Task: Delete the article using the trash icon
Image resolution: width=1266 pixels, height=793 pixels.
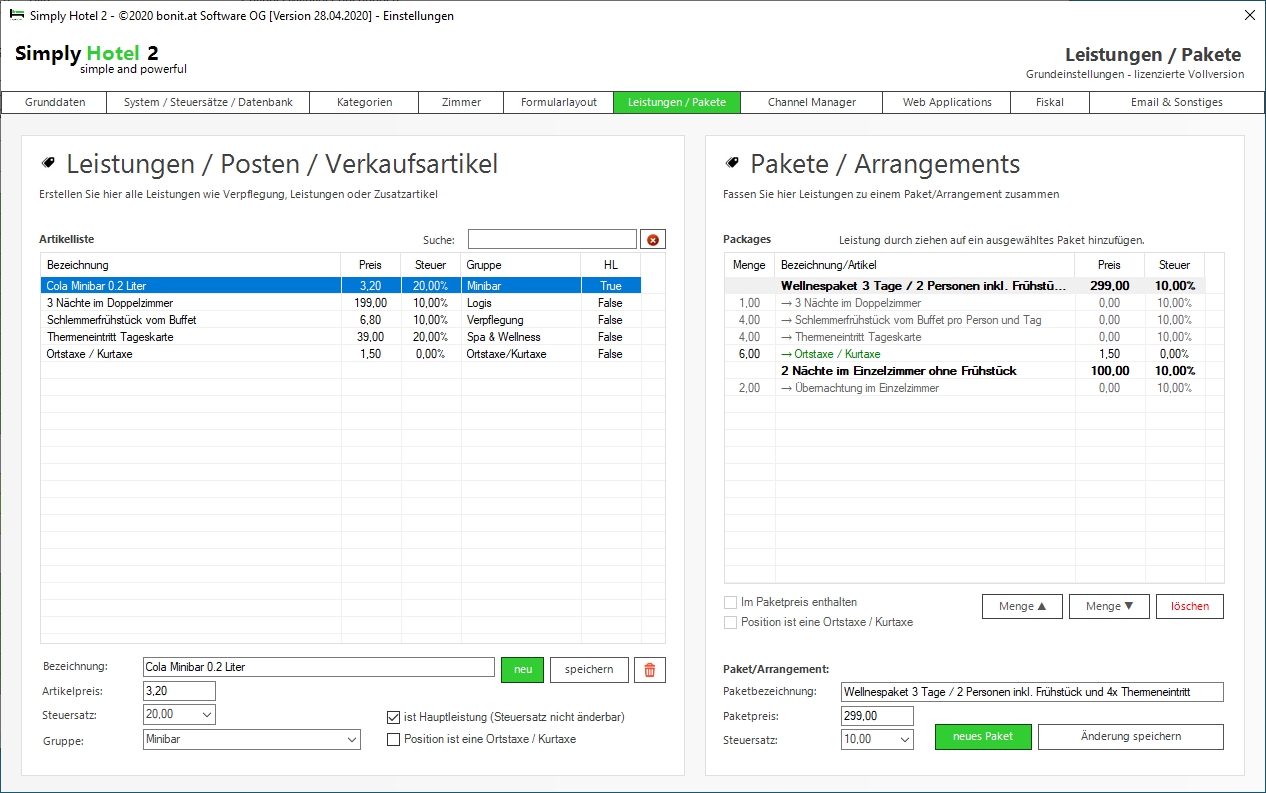Action: point(649,670)
